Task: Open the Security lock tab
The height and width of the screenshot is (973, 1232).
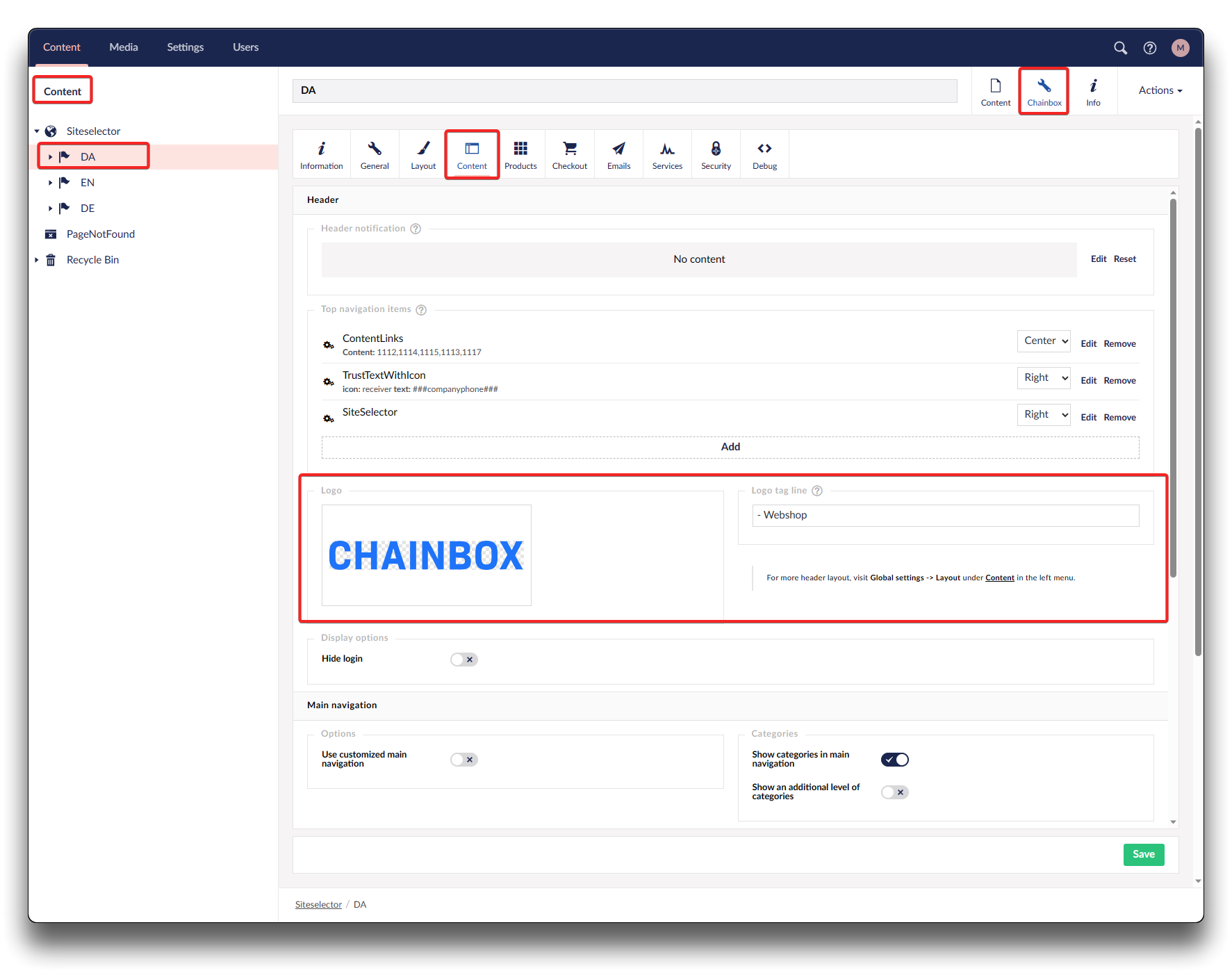Action: pos(716,155)
